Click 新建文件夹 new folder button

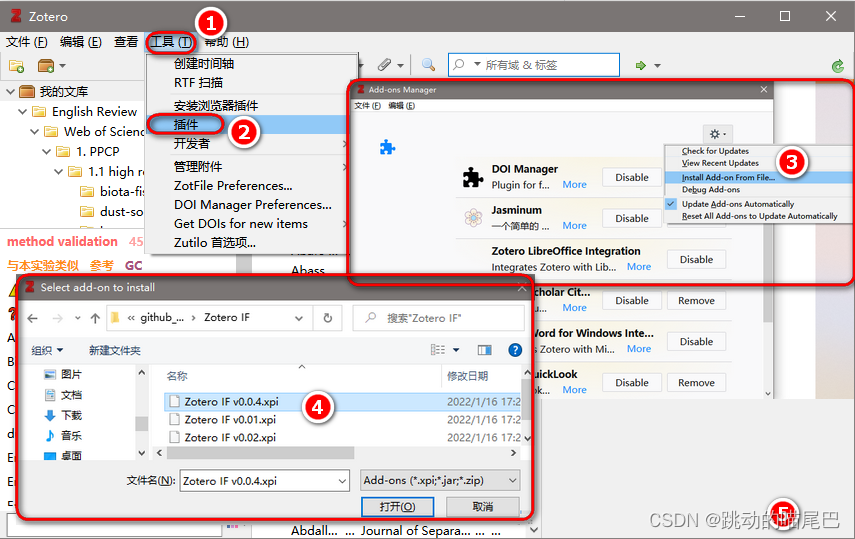[115, 350]
